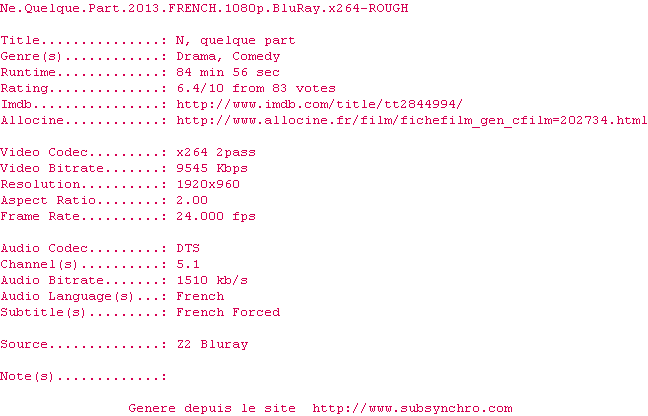Image resolution: width=648 pixels, height=416 pixels.
Task: Open the IMDb title URL
Action: pyautogui.click(x=319, y=104)
